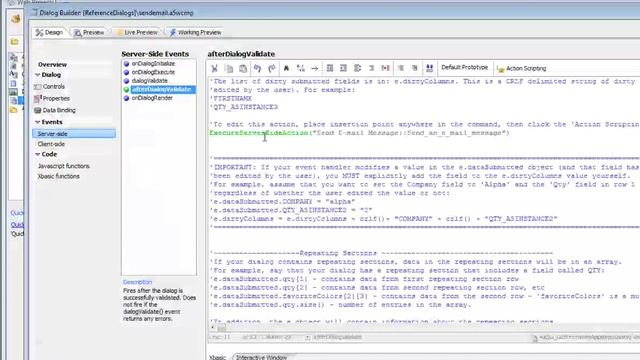Open the Controls item
This screenshot has height=360, width=640.
pyautogui.click(x=53, y=87)
